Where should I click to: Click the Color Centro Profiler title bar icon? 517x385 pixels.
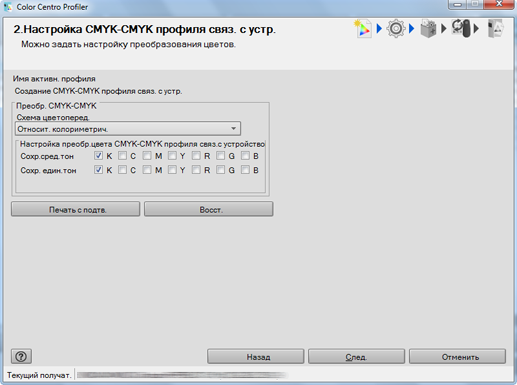[x=8, y=7]
